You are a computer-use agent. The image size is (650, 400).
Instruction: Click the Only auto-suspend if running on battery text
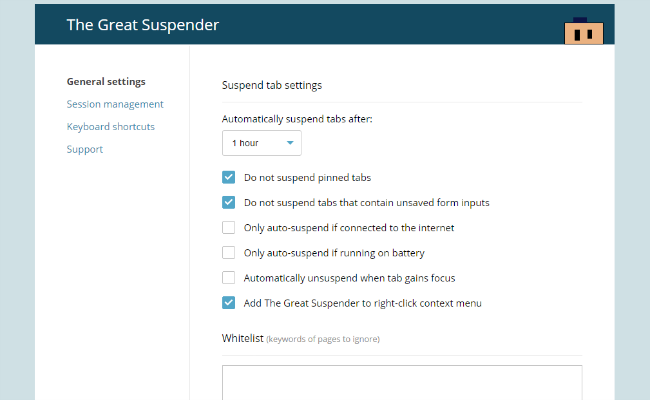point(334,253)
